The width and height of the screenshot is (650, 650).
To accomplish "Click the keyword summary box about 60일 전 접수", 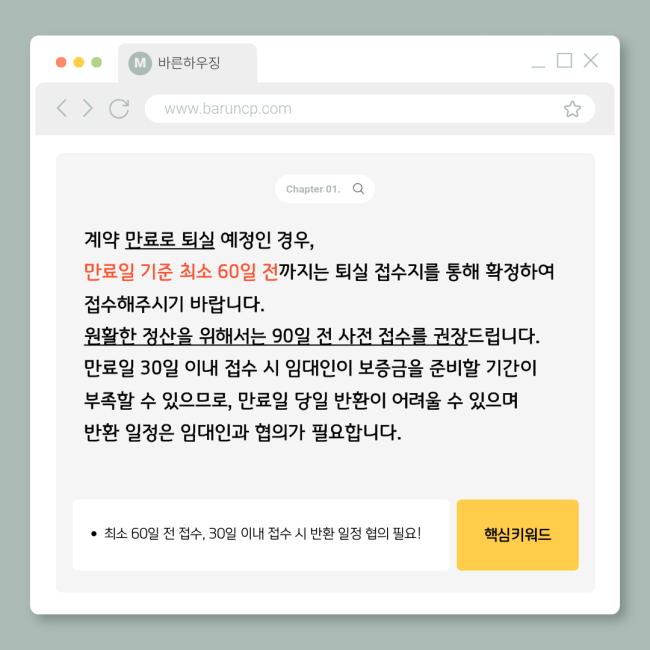I will [x=261, y=535].
